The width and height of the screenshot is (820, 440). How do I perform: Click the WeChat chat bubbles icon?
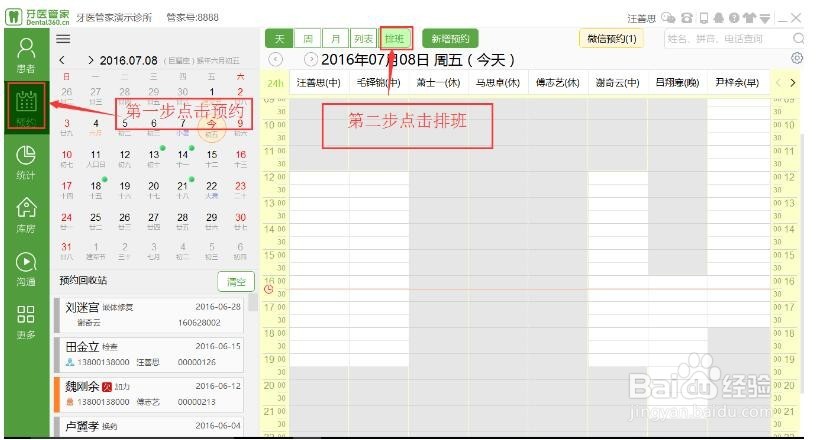668,18
